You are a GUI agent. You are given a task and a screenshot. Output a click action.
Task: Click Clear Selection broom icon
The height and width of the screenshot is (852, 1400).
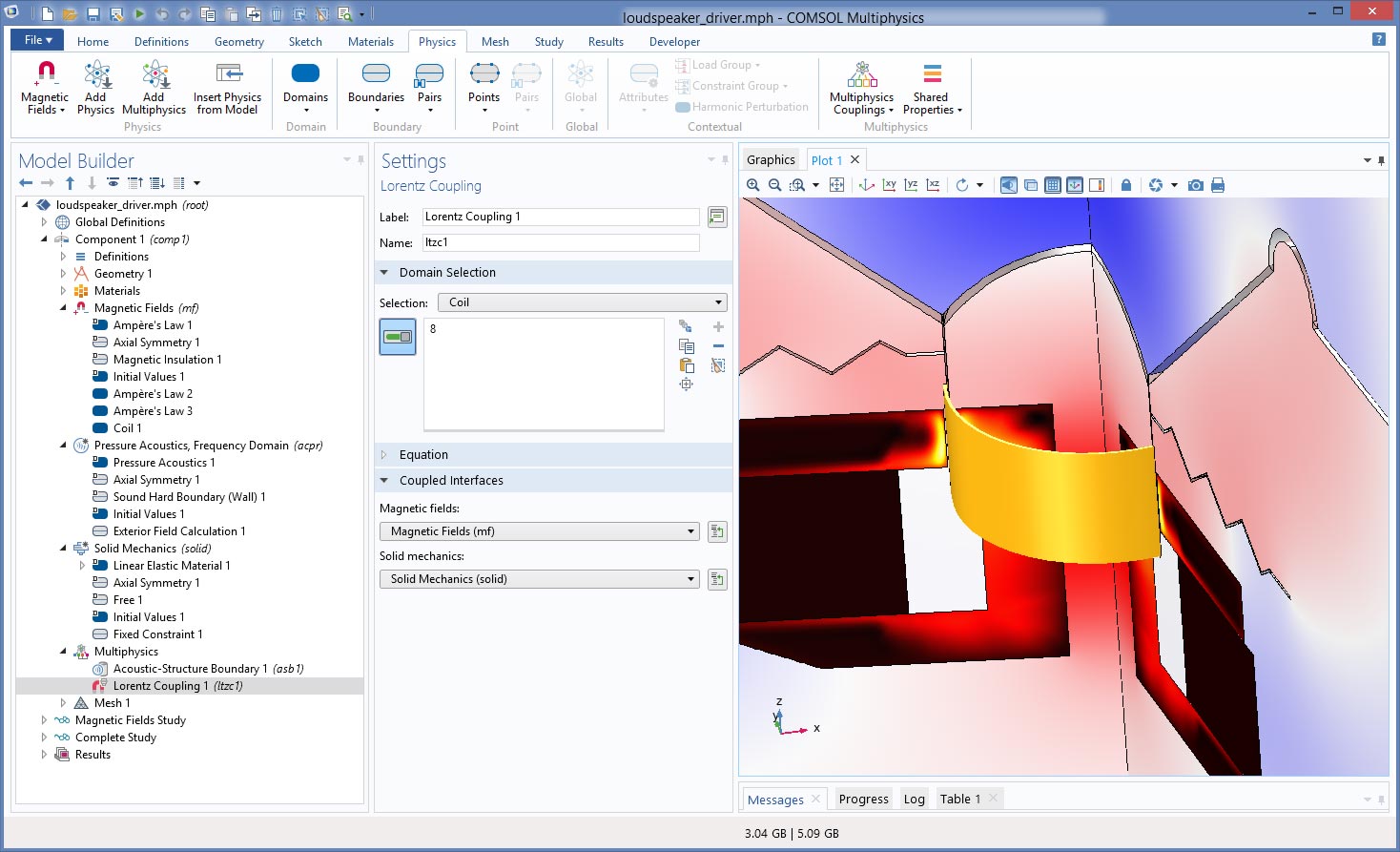pyautogui.click(x=718, y=365)
